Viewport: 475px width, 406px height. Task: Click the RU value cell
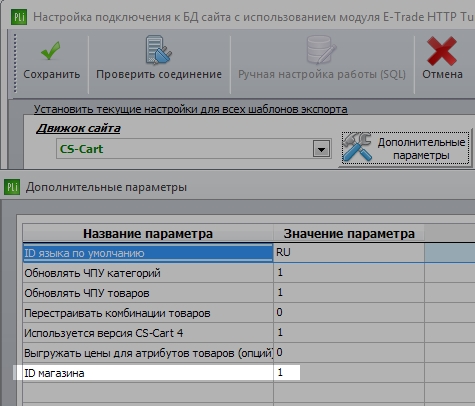pos(349,253)
